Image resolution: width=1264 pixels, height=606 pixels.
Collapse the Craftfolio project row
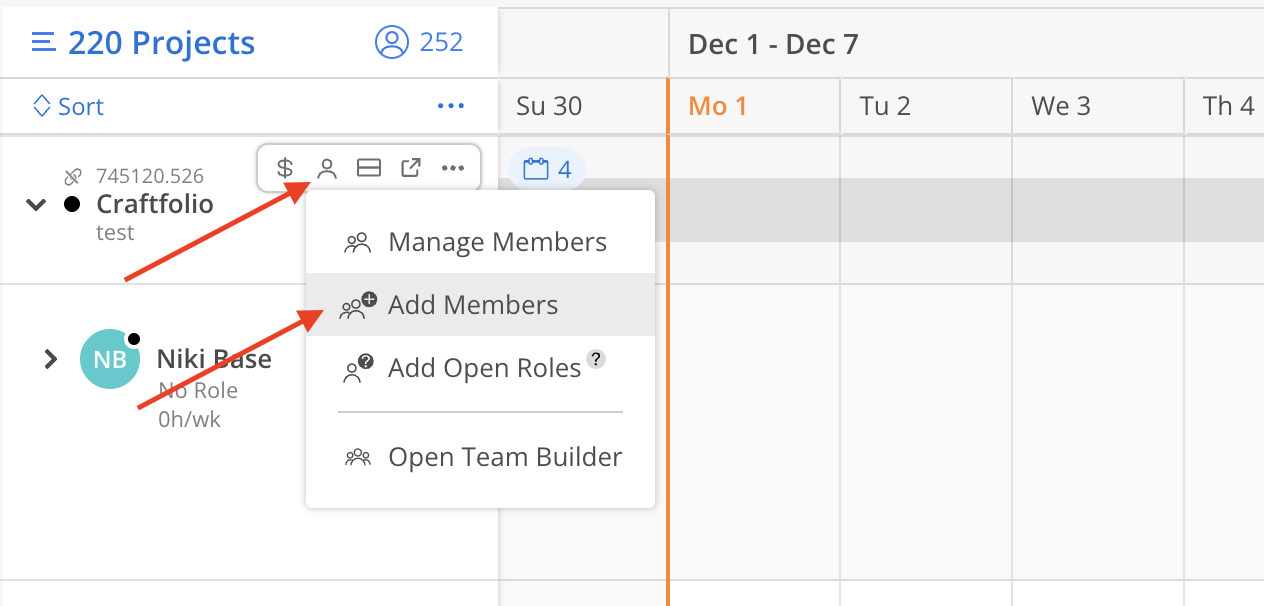point(36,205)
